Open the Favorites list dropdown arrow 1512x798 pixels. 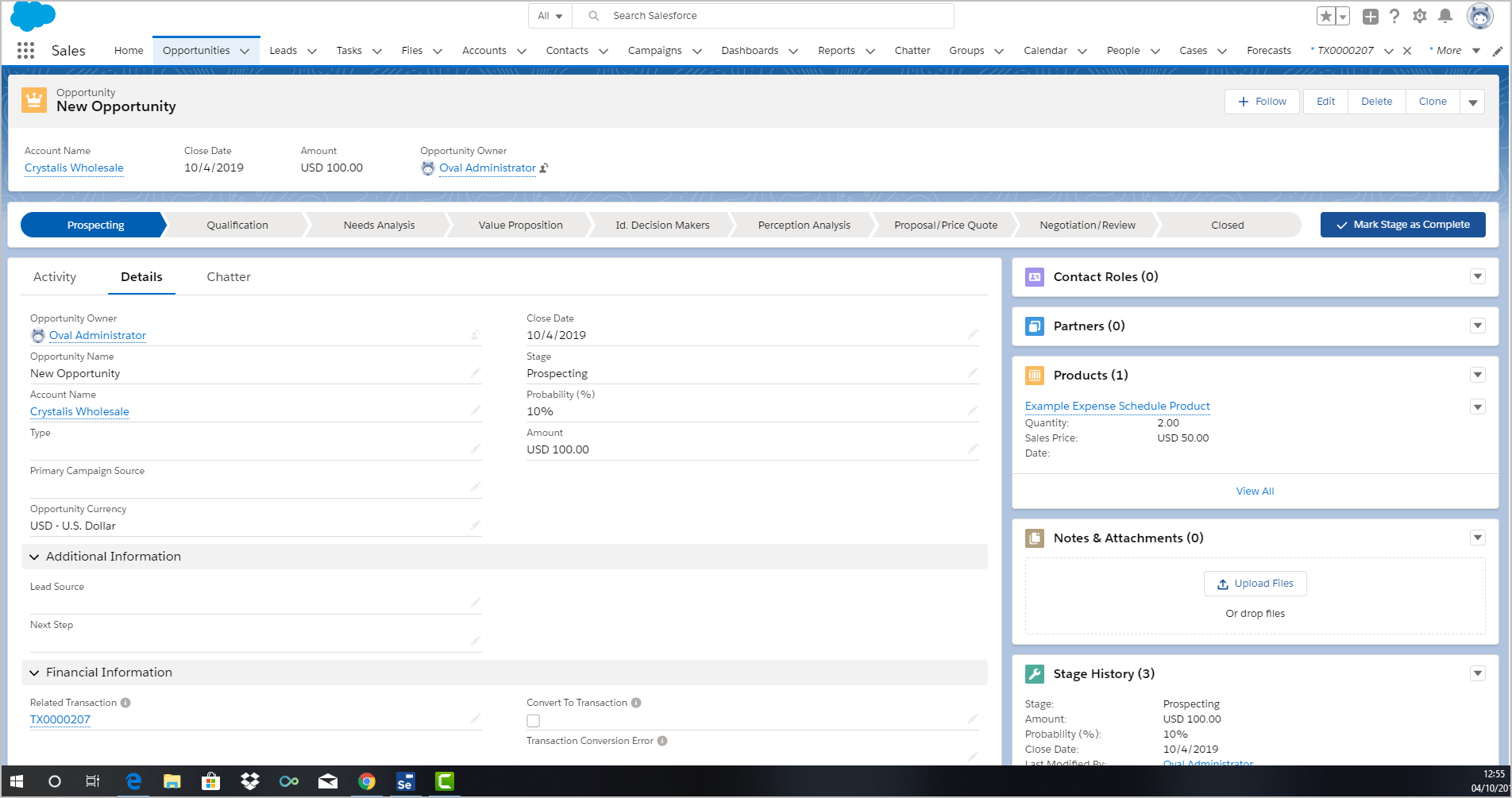[1343, 16]
